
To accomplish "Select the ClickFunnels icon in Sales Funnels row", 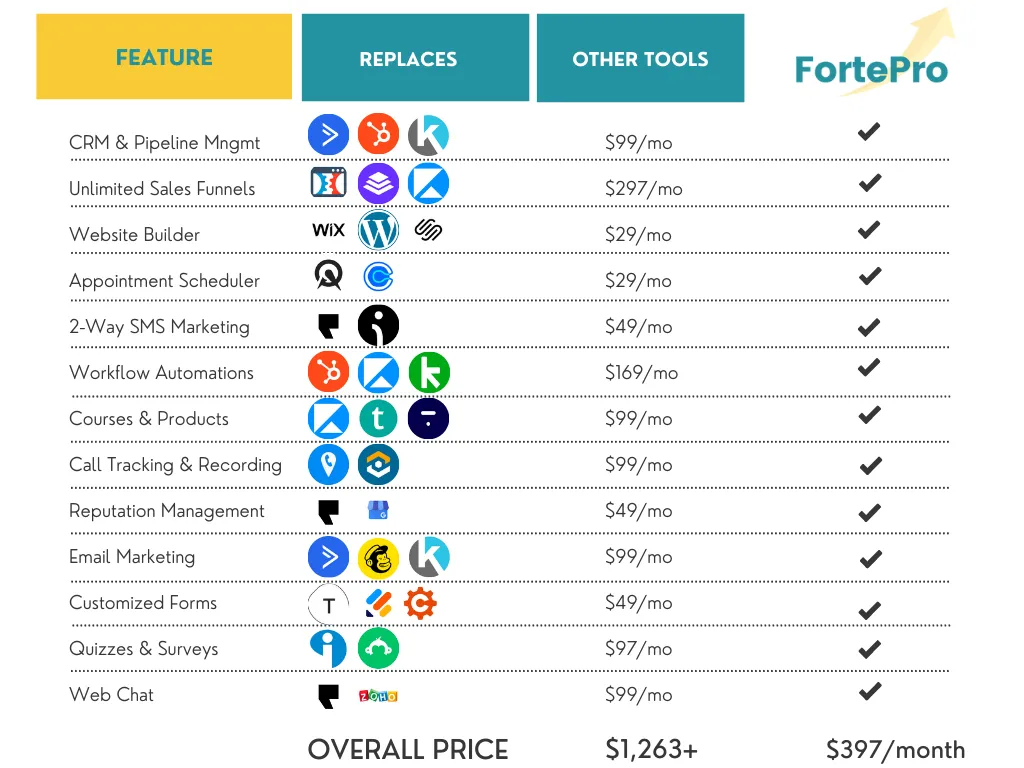I will click(x=328, y=182).
